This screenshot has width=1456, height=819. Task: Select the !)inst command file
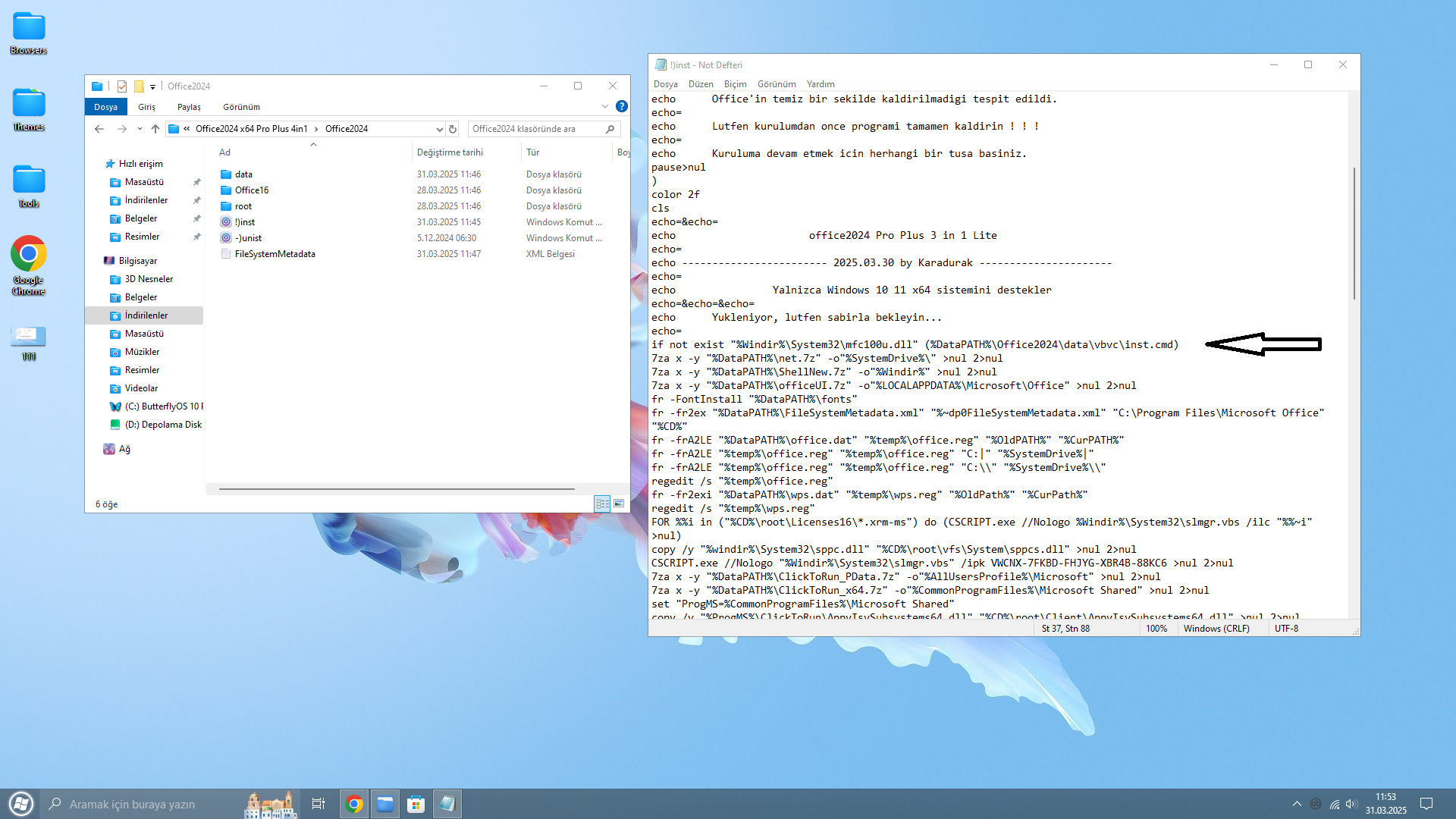click(x=245, y=222)
